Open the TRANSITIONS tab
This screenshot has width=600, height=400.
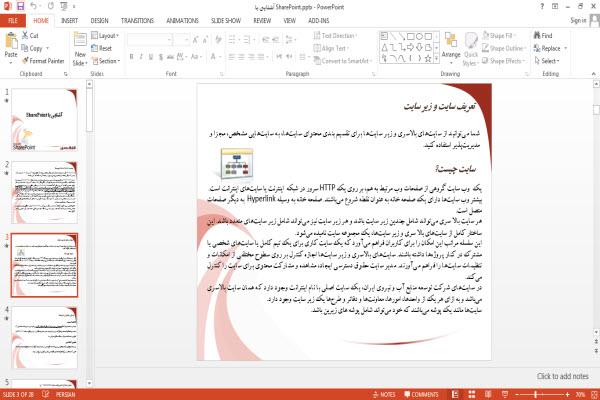137,21
